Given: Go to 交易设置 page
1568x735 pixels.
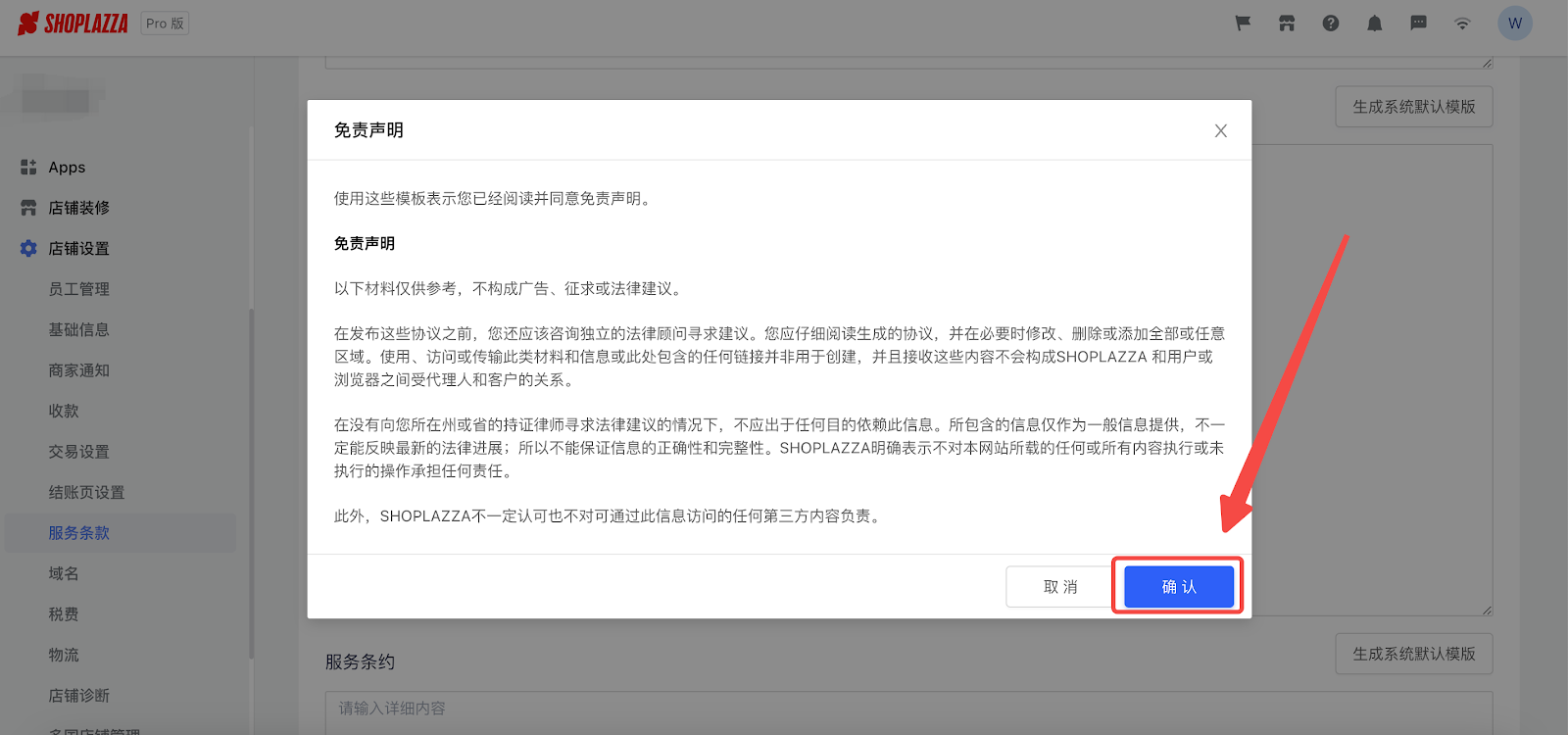Looking at the screenshot, I should (79, 452).
